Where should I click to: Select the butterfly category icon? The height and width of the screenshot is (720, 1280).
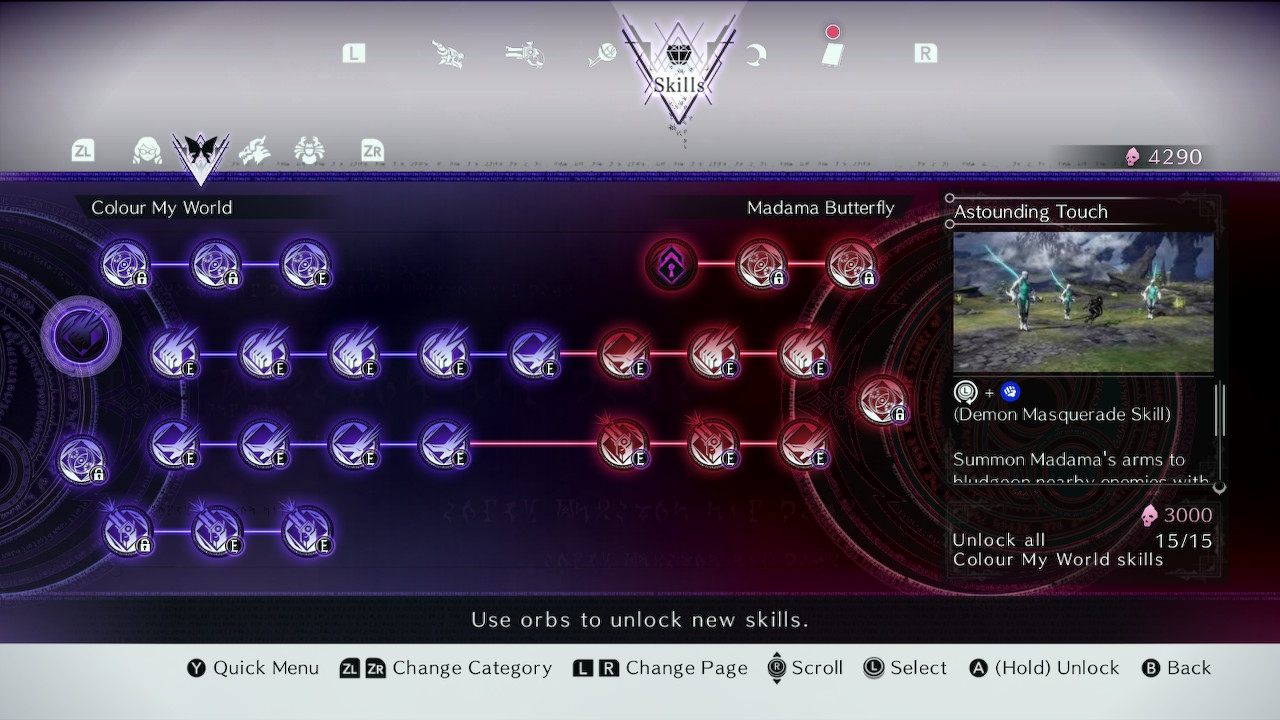(200, 152)
